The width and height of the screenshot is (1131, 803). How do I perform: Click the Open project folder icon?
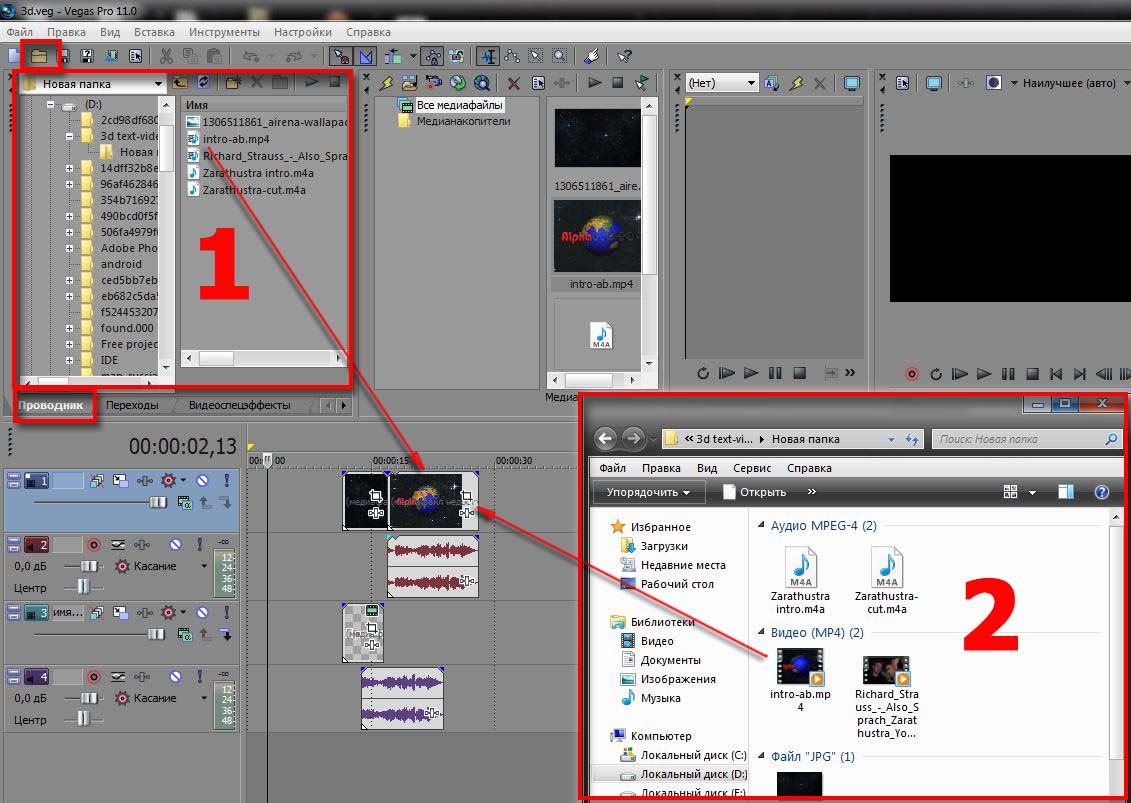coord(39,56)
